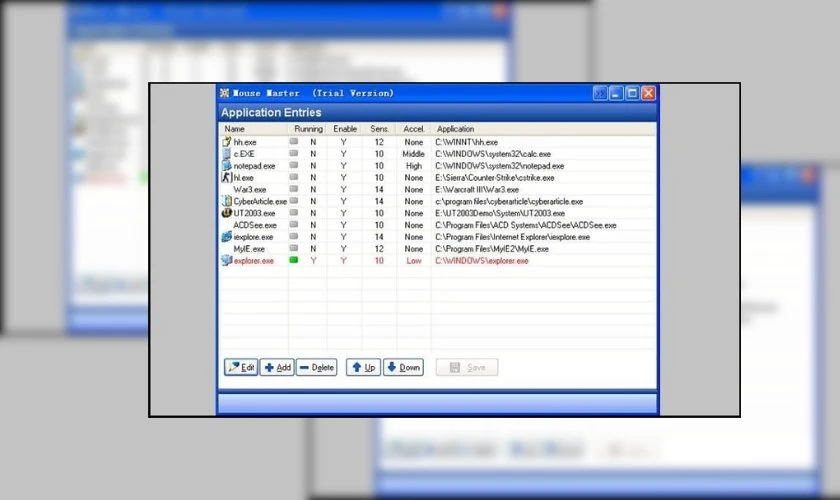Sort by the Application column header
The width and height of the screenshot is (840, 500).
(x=543, y=129)
